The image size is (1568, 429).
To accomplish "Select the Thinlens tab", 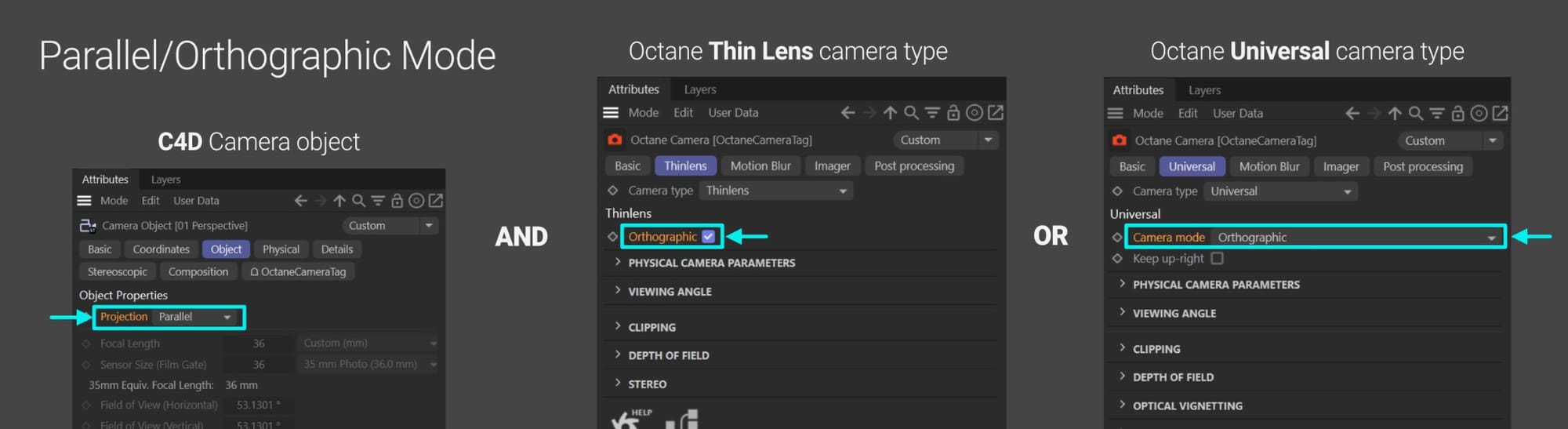I will coord(685,166).
